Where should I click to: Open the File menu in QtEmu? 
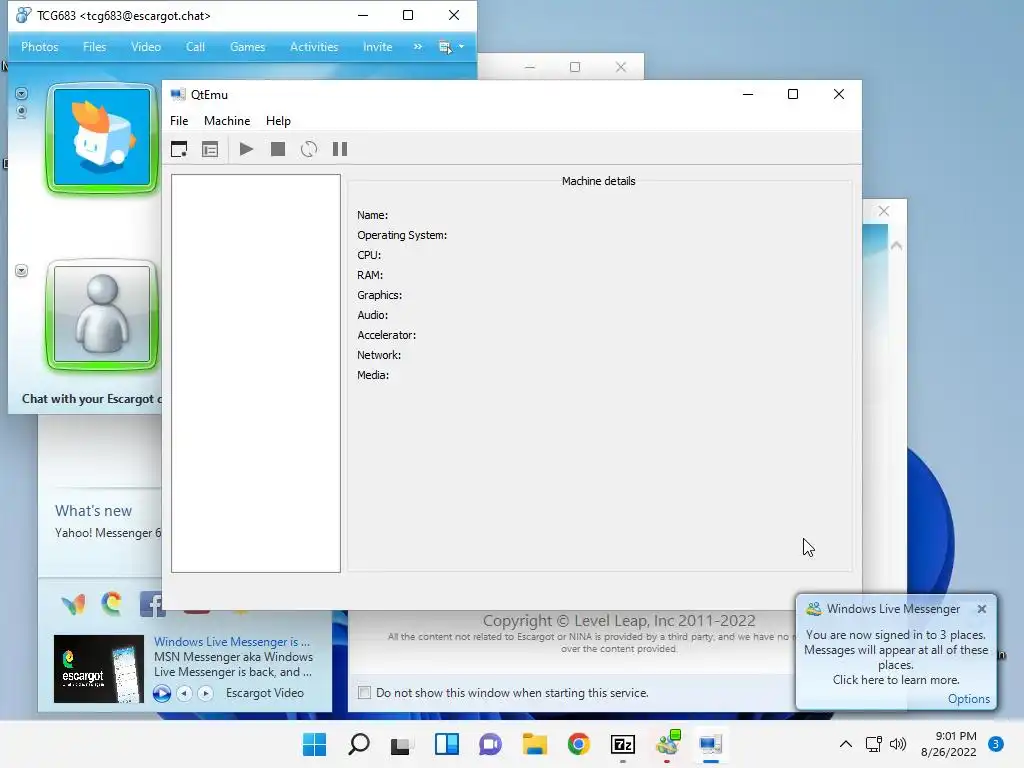(x=179, y=121)
